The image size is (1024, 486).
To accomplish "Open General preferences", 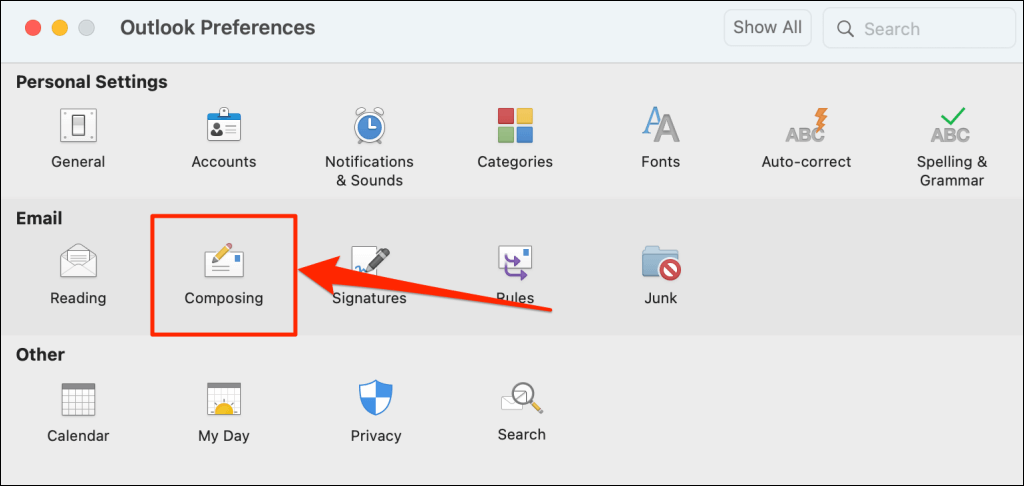I will click(x=78, y=127).
